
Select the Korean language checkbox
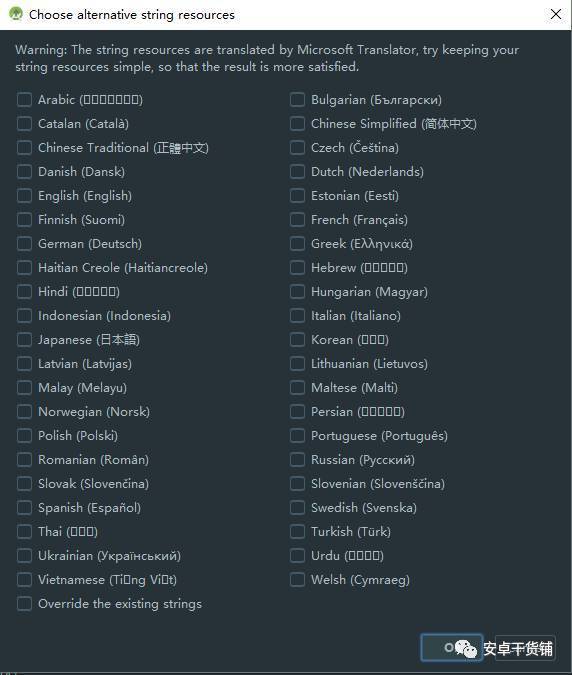[297, 340]
